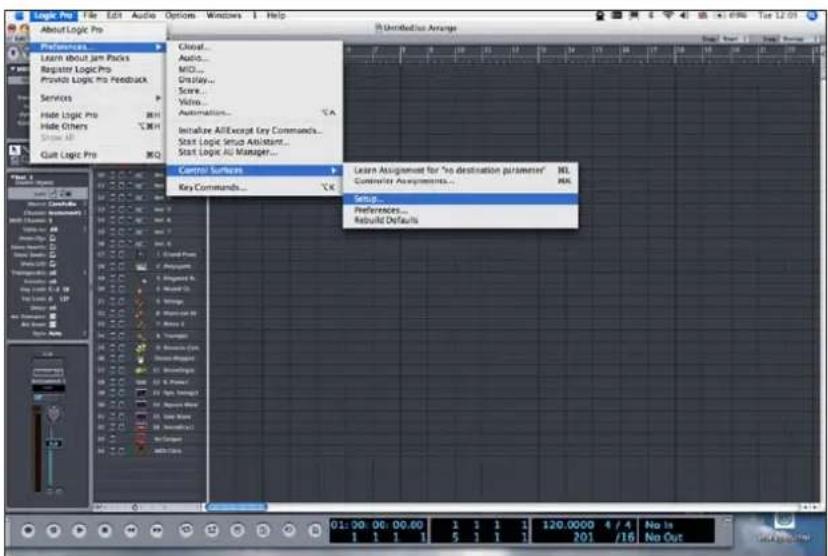Select Controller Assignments... menu item

pos(460,181)
